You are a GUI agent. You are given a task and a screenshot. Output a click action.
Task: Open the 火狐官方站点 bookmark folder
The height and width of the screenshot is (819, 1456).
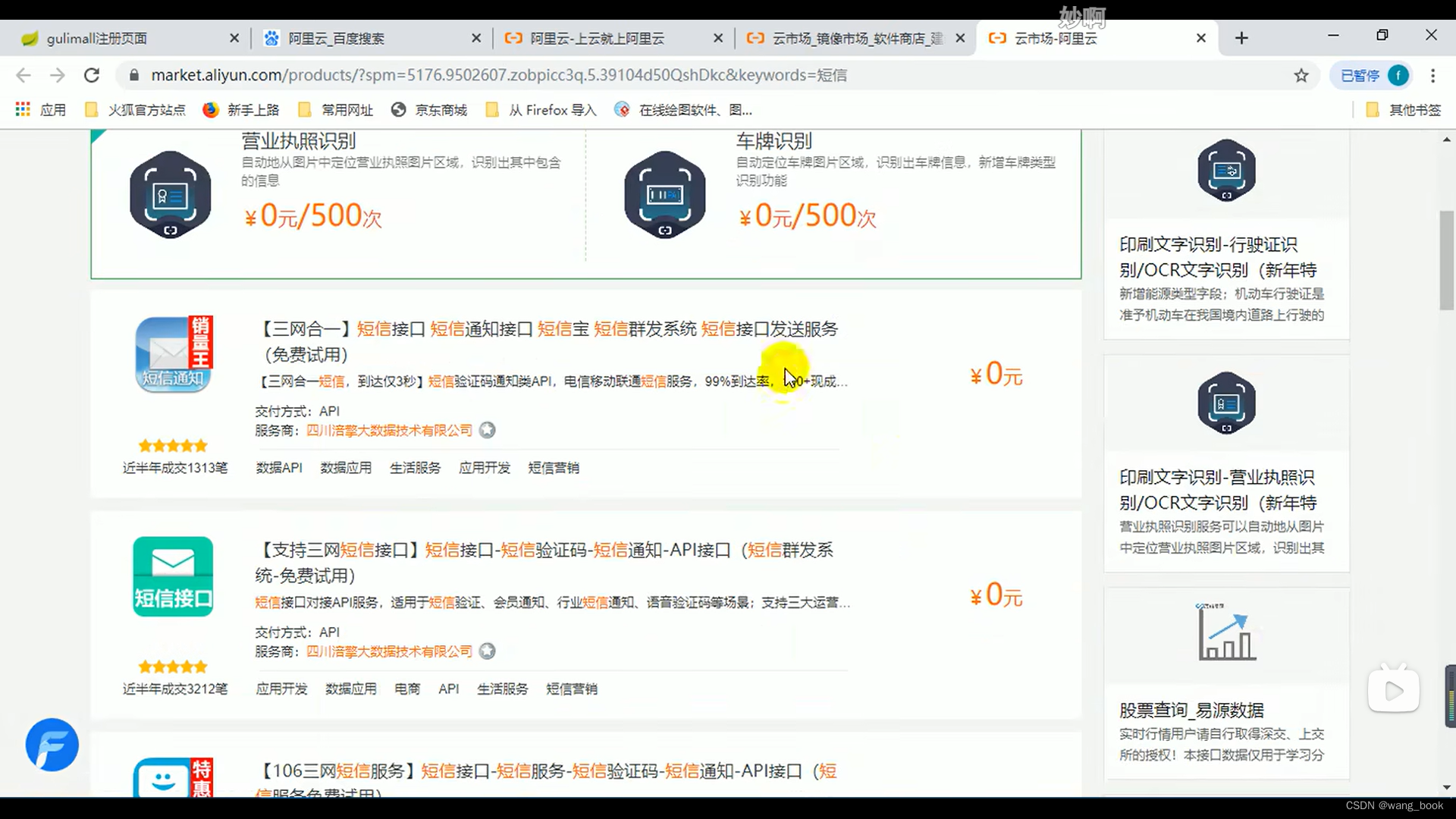pyautogui.click(x=135, y=110)
